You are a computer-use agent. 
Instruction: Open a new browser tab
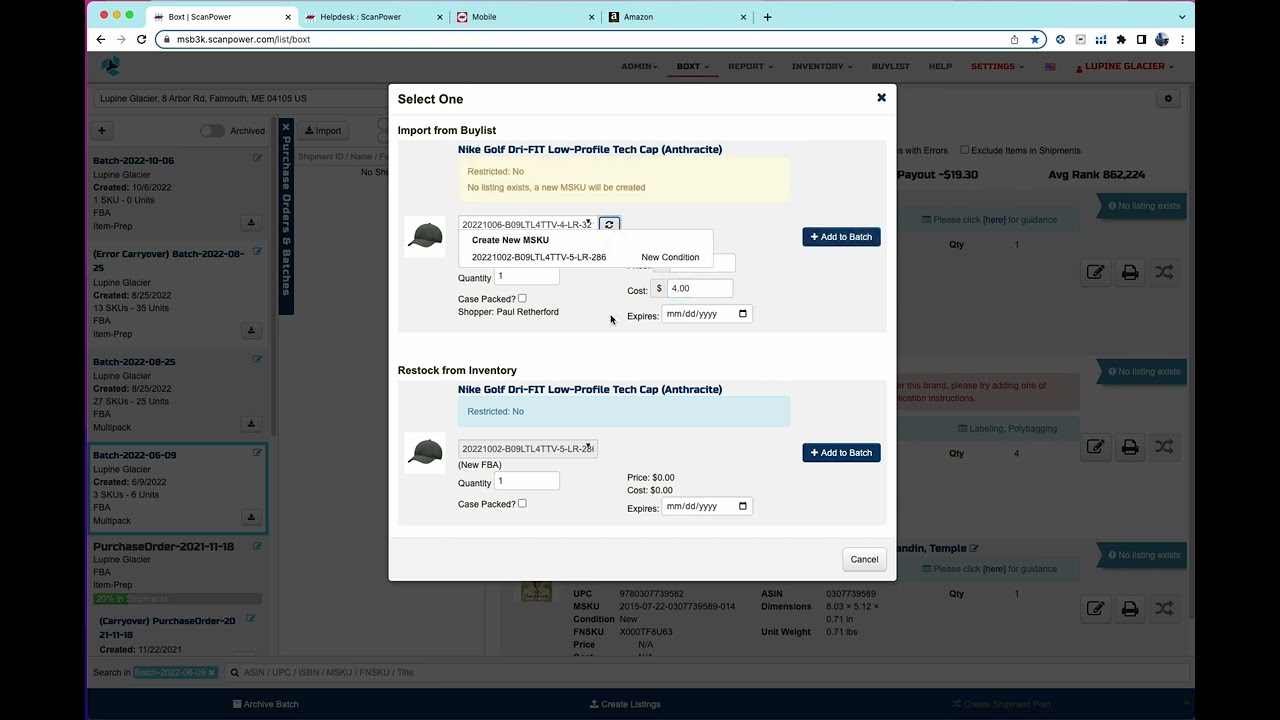[x=767, y=17]
